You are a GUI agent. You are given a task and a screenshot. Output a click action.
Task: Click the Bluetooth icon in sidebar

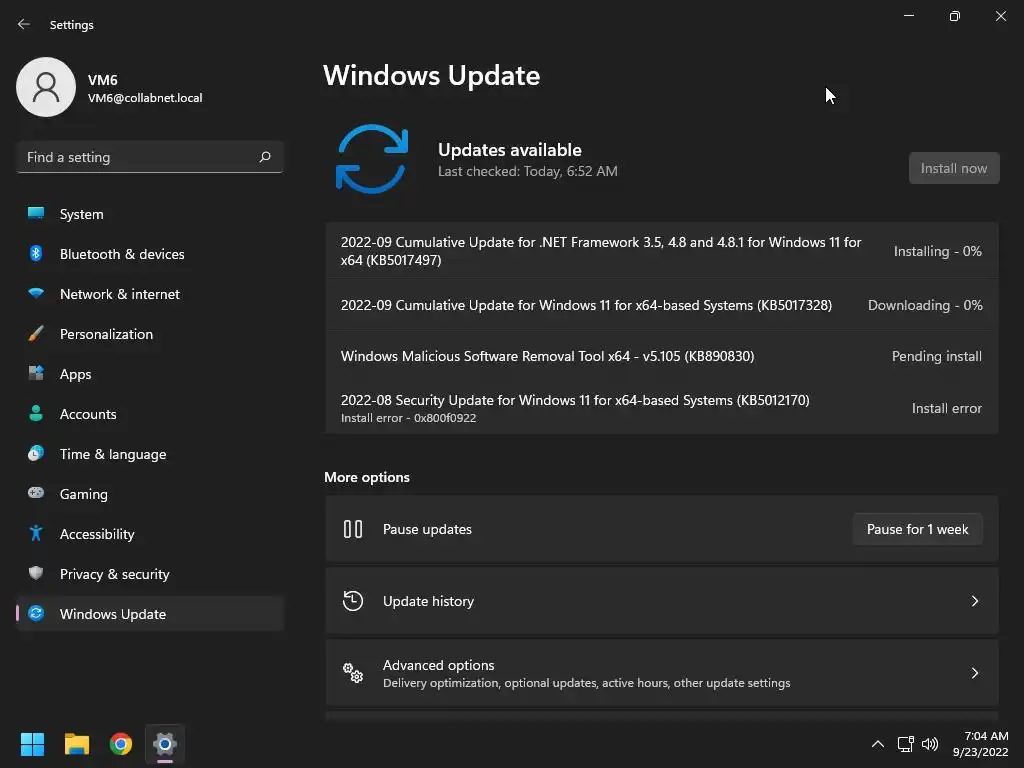click(x=36, y=253)
